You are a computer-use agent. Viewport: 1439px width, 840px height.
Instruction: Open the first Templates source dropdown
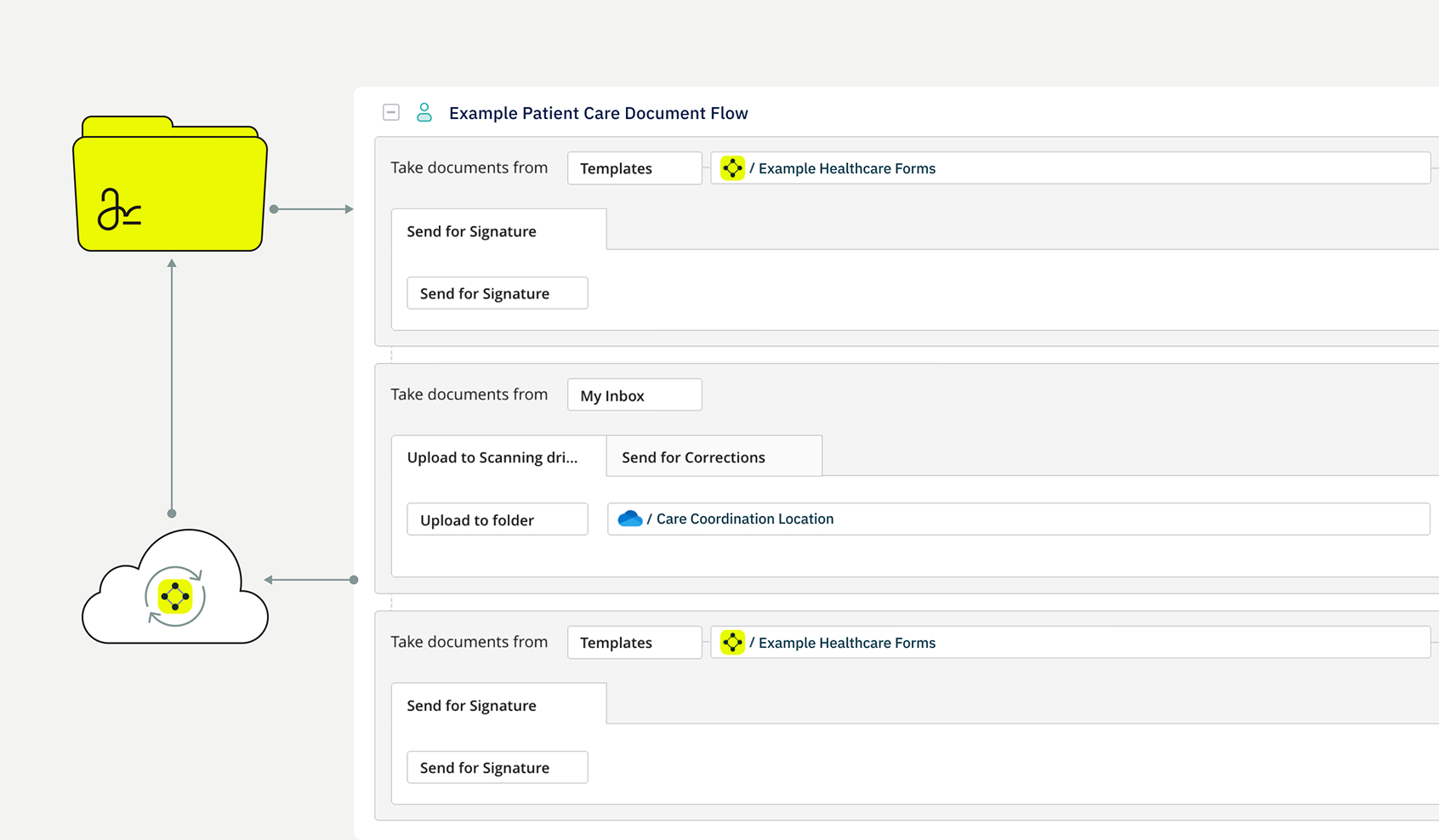point(634,168)
